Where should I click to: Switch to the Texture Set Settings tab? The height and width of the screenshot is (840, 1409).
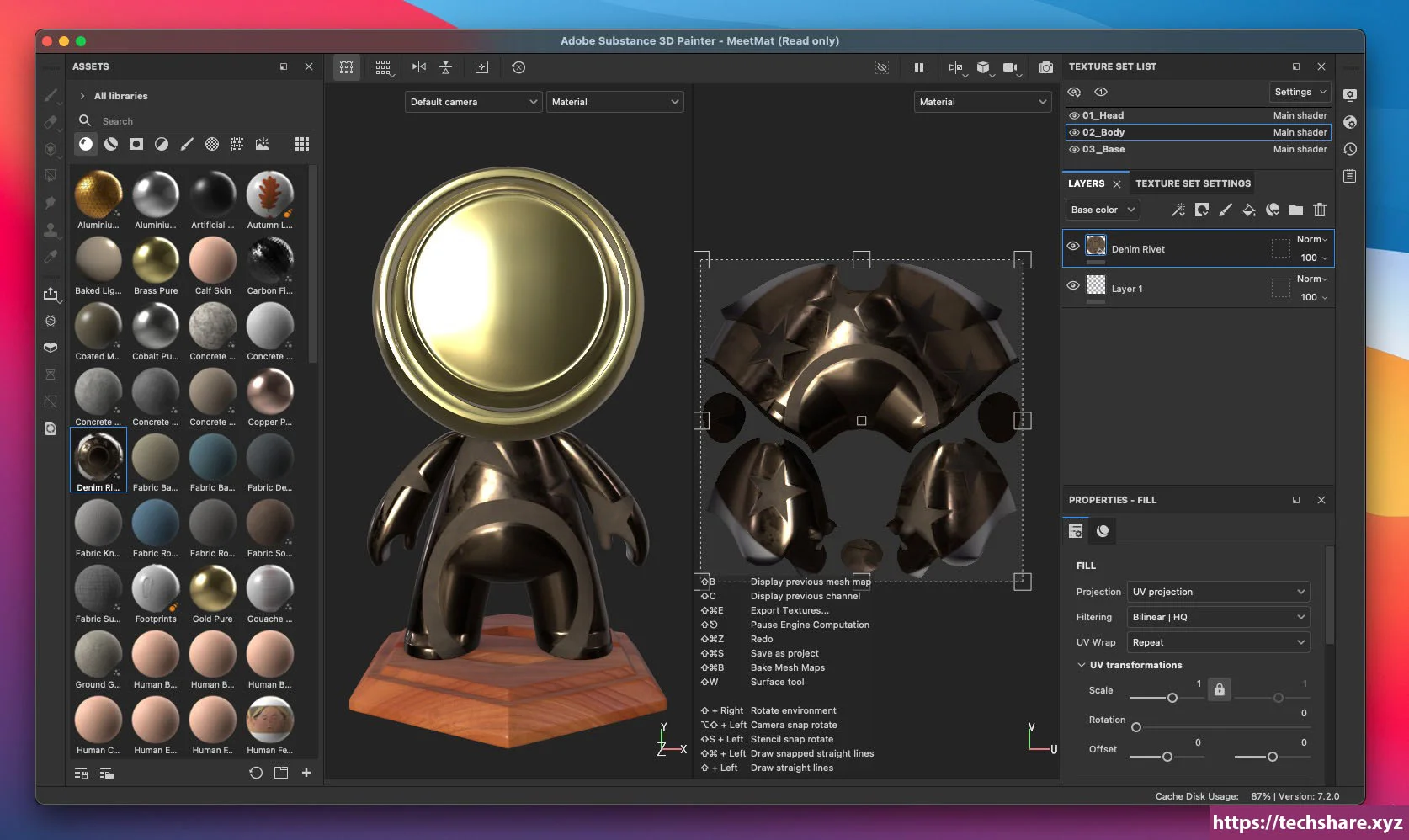[x=1193, y=183]
